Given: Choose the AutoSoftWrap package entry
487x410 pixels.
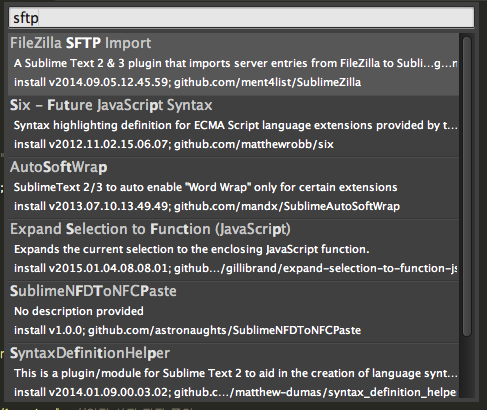Looking at the screenshot, I should tap(233, 188).
